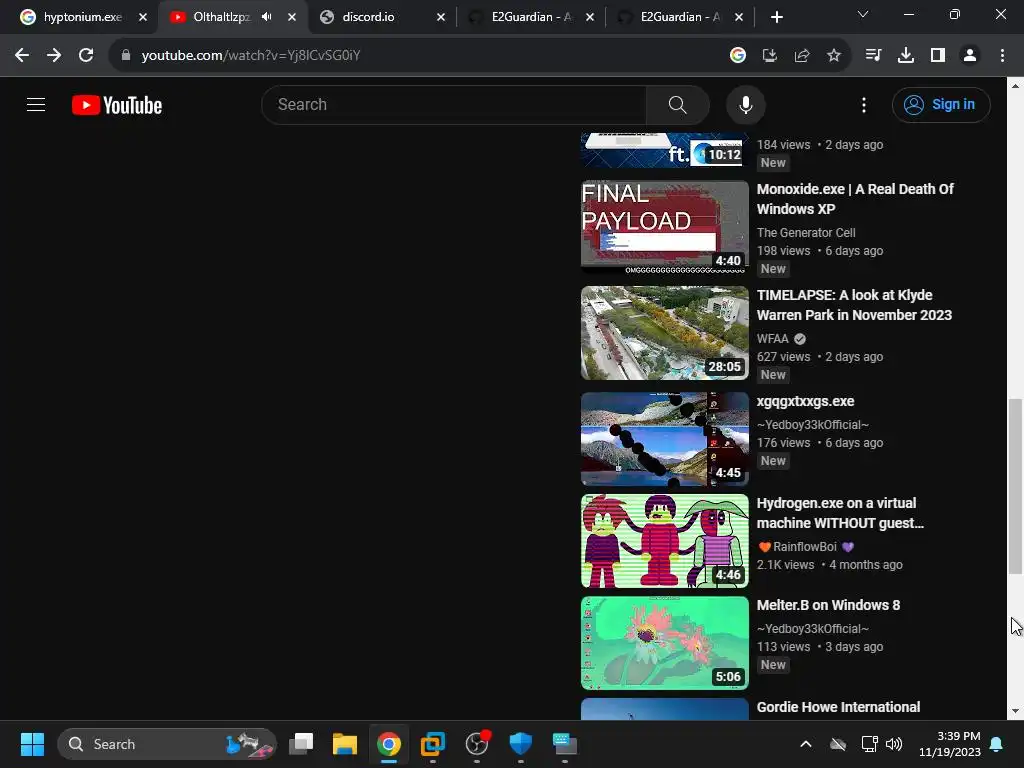
Task: Click Chrome icon in taskbar
Action: pos(389,744)
